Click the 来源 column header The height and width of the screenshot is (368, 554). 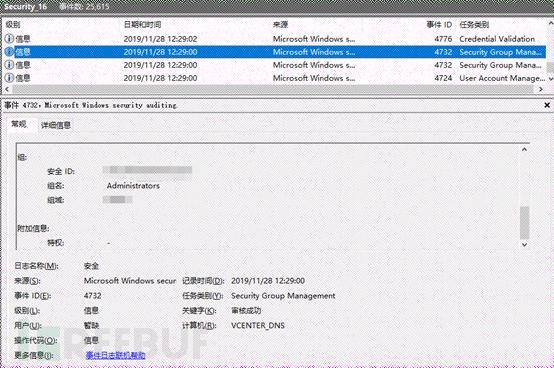(281, 24)
